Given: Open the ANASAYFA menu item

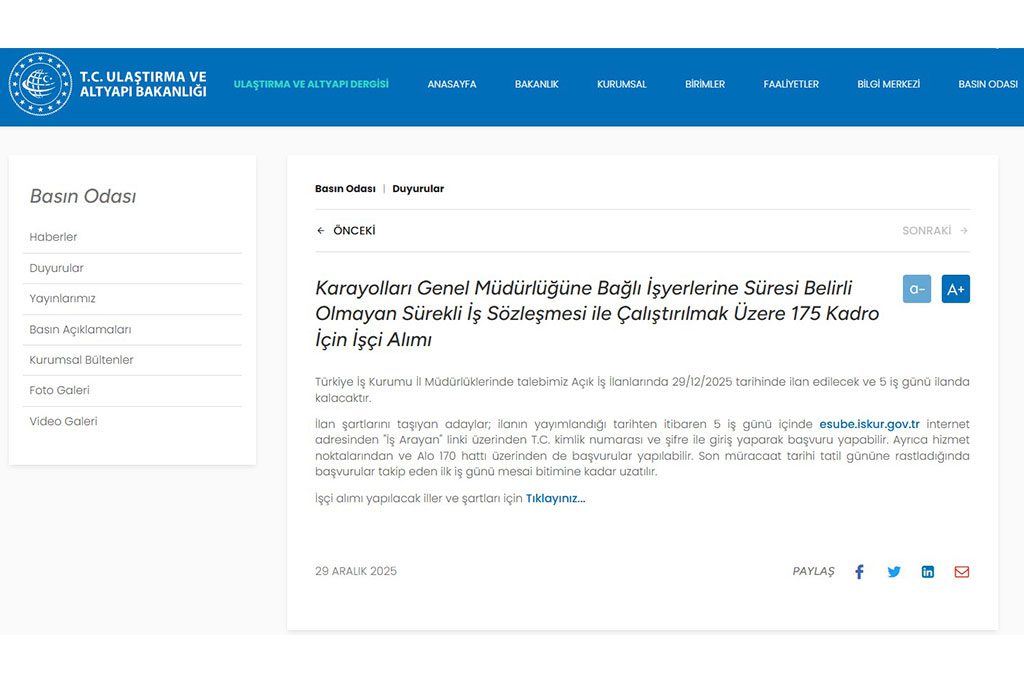Looking at the screenshot, I should (x=452, y=85).
